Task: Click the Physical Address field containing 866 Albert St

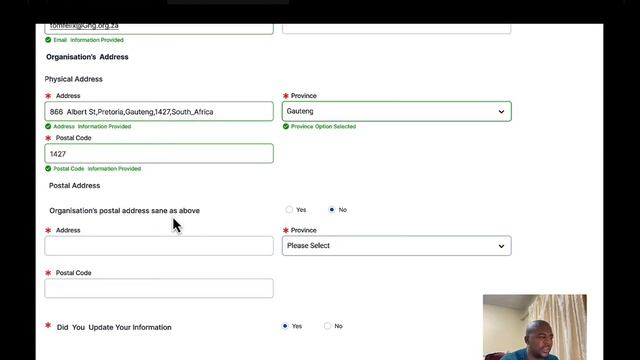Action: tap(159, 111)
